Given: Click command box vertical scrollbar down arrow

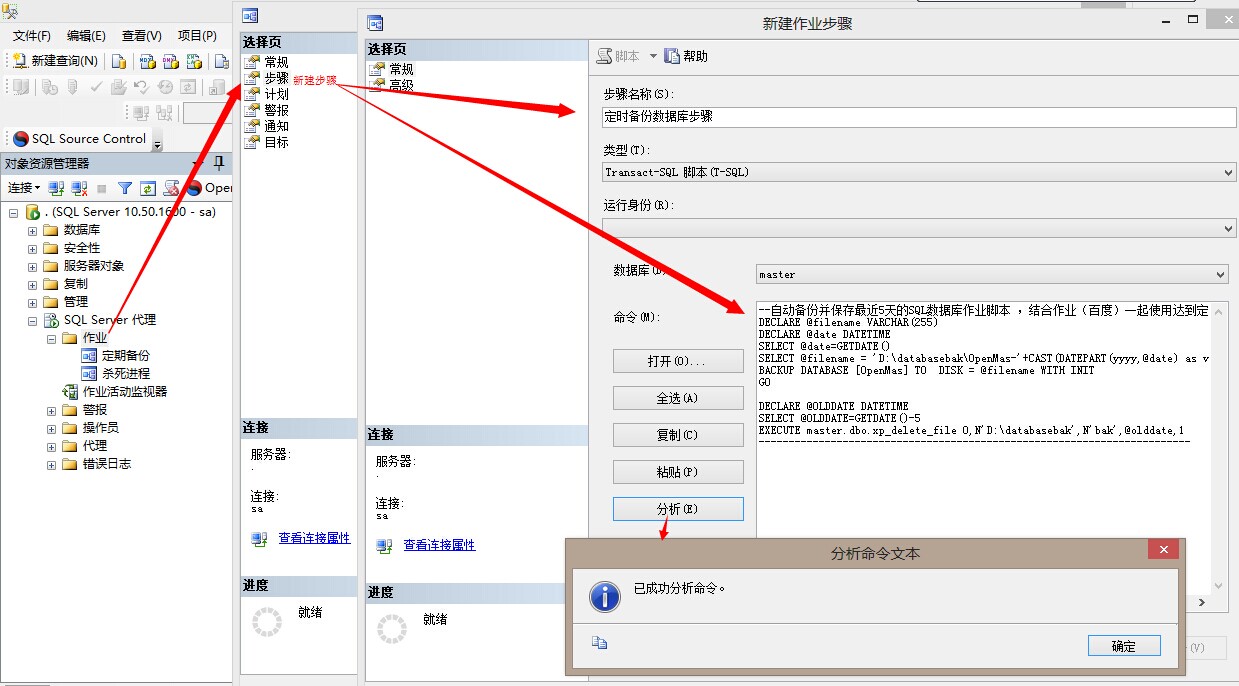Looking at the screenshot, I should coord(1219,586).
